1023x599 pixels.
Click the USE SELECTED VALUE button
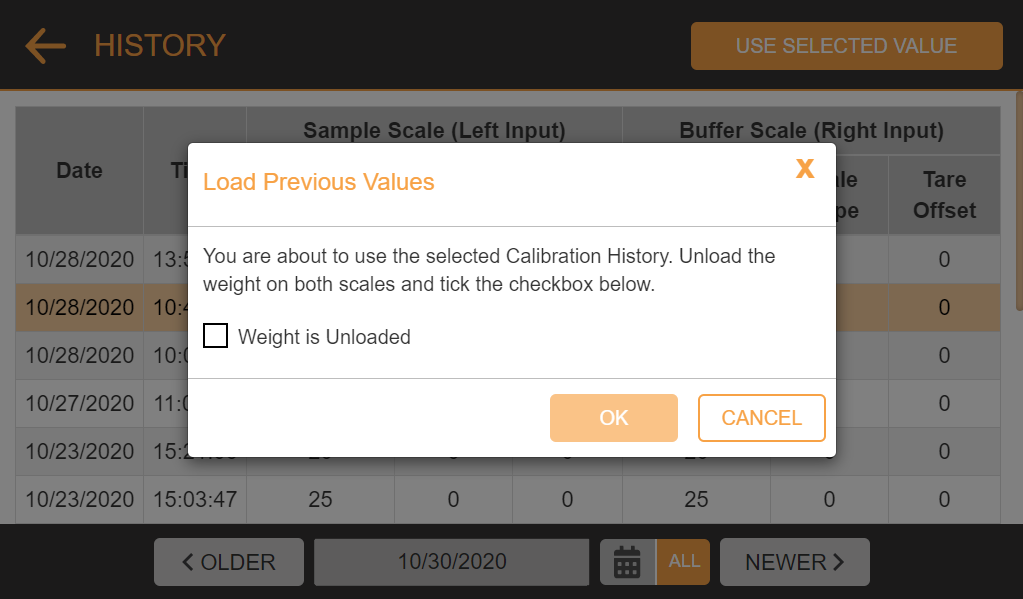pyautogui.click(x=846, y=46)
